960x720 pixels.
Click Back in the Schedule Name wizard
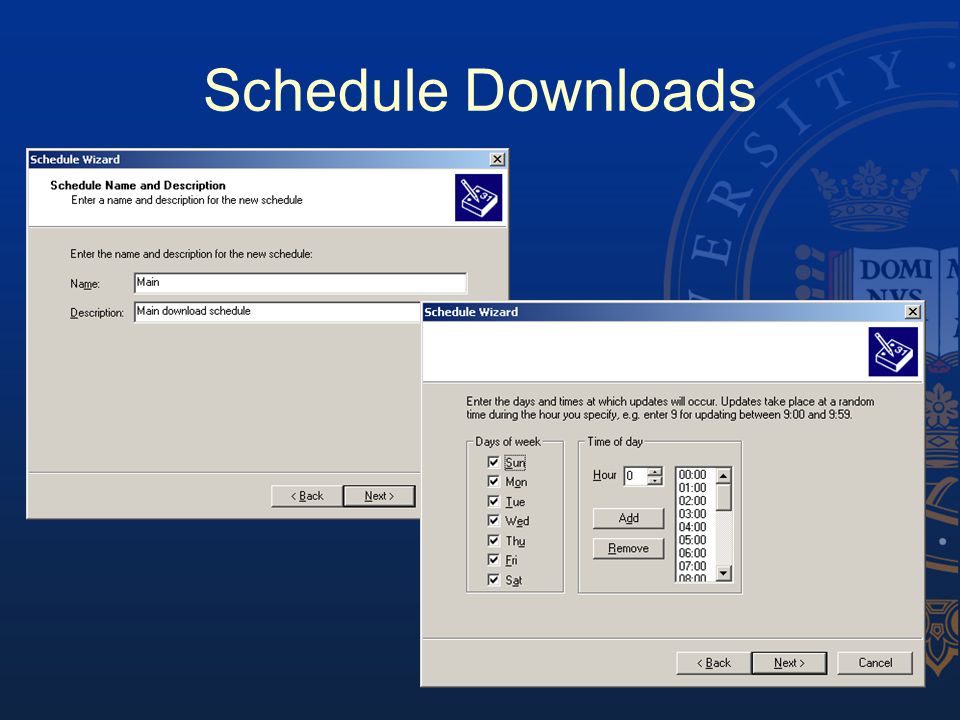[x=307, y=496]
